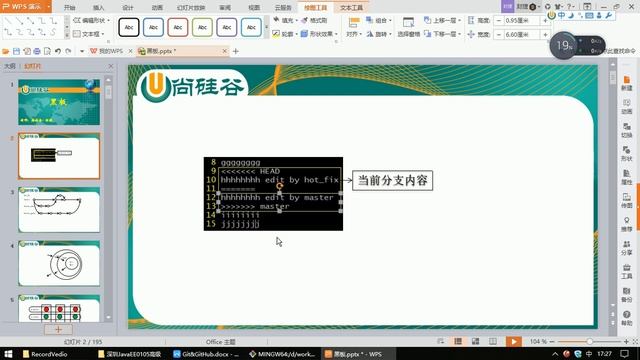Screen dimensions: 640x360
Task: Open the WPS 演示 application menu
Action: click(x=26, y=7)
